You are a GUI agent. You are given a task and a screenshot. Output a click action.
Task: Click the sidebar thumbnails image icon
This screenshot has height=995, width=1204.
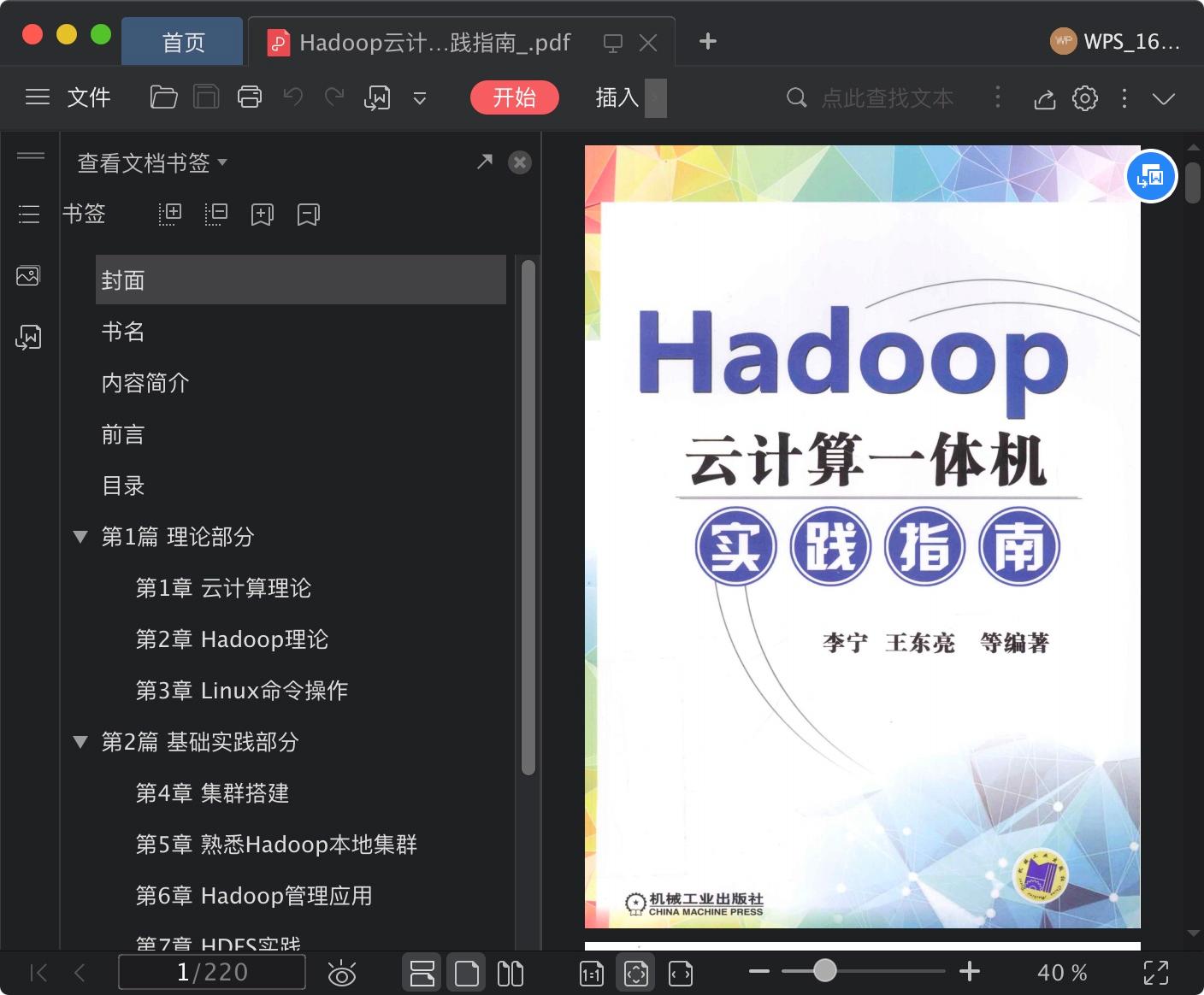click(28, 276)
